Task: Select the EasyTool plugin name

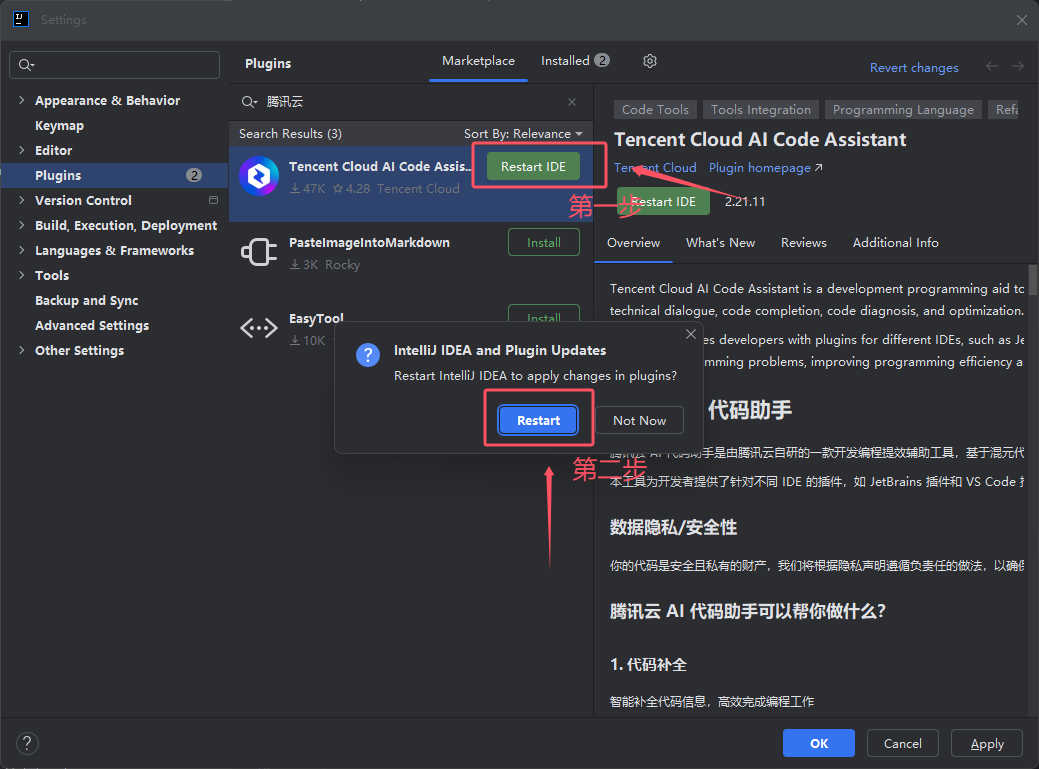Action: click(316, 319)
